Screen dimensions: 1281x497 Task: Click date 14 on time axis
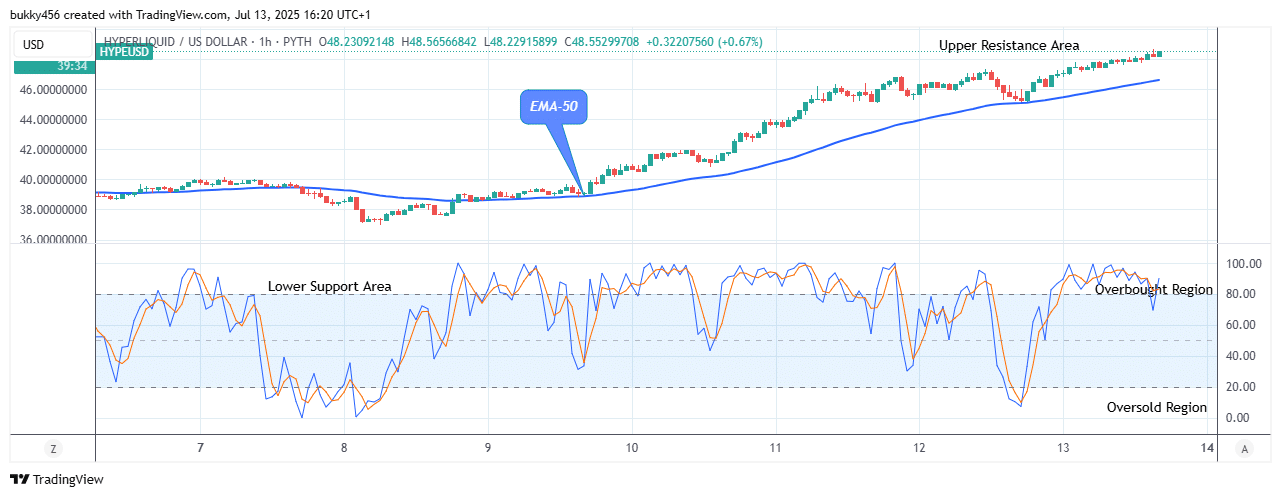pos(1206,449)
